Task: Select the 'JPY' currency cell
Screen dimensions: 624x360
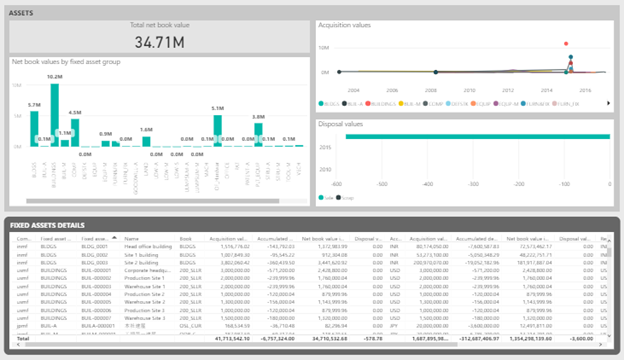Action: (394, 326)
